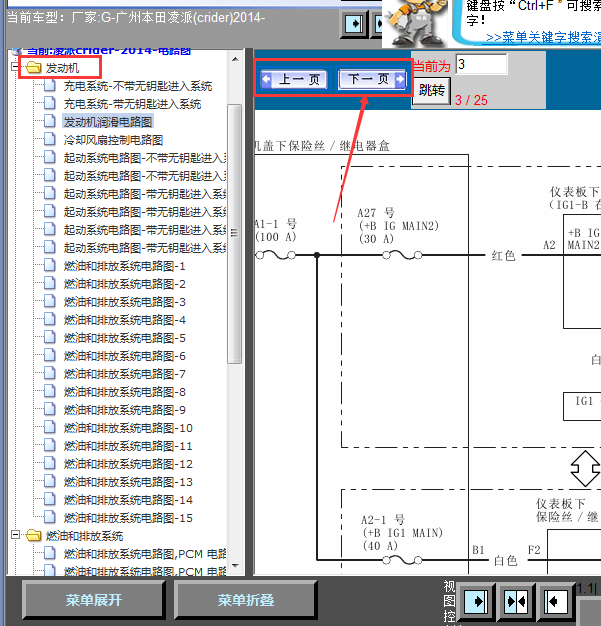Click tree scrollbar up arrow
The height and width of the screenshot is (626, 601).
(x=235, y=59)
